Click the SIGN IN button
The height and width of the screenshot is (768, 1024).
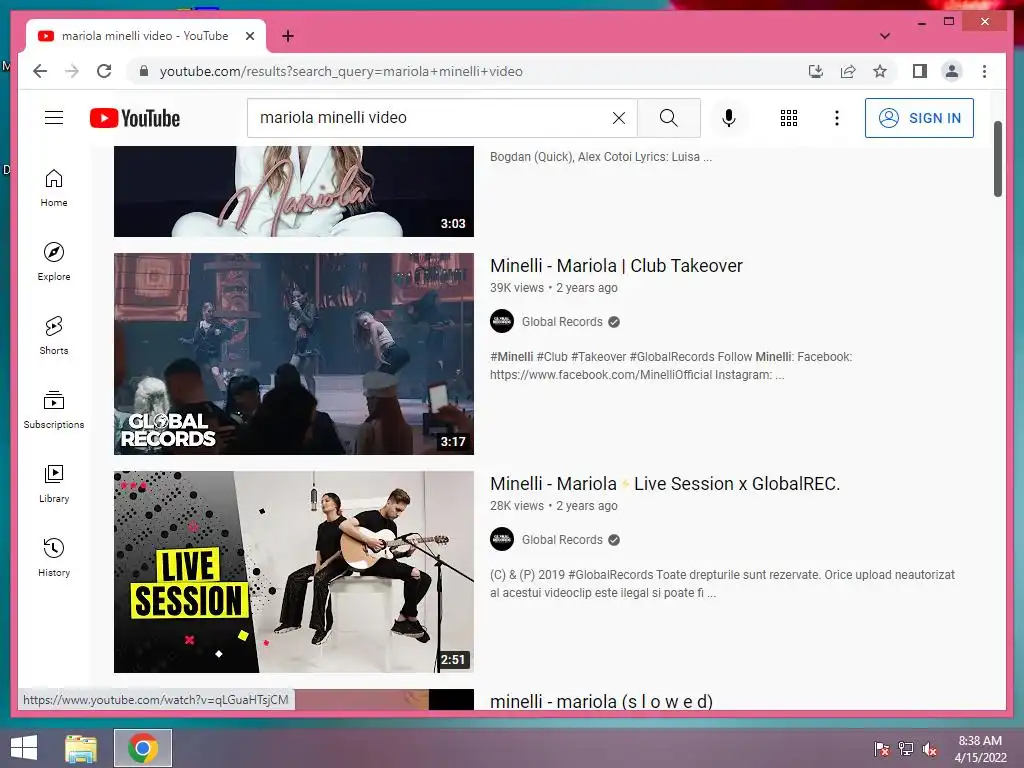tap(919, 118)
